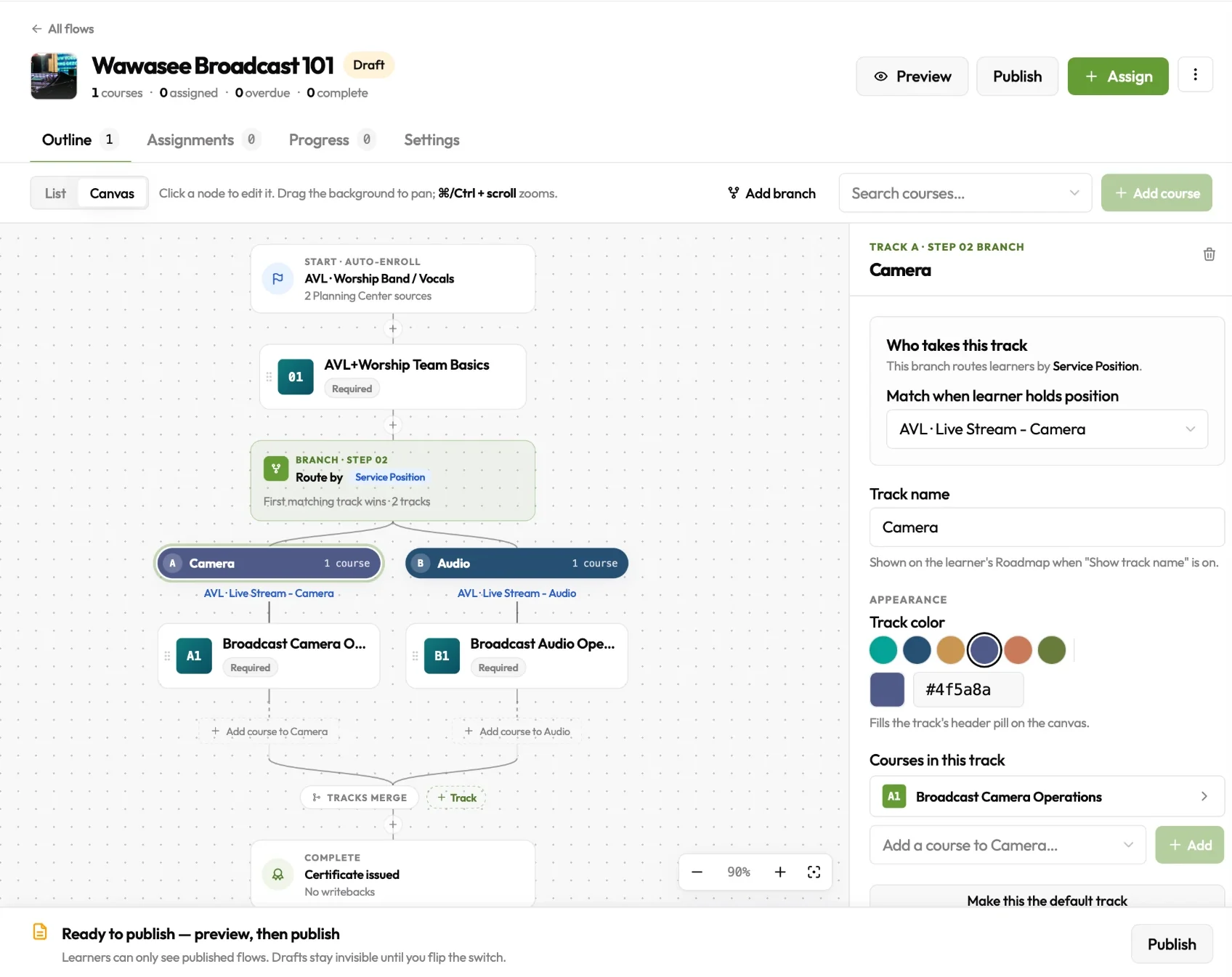Open the Assignments tab
Viewport: 1232px width, 977px height.
click(x=203, y=139)
